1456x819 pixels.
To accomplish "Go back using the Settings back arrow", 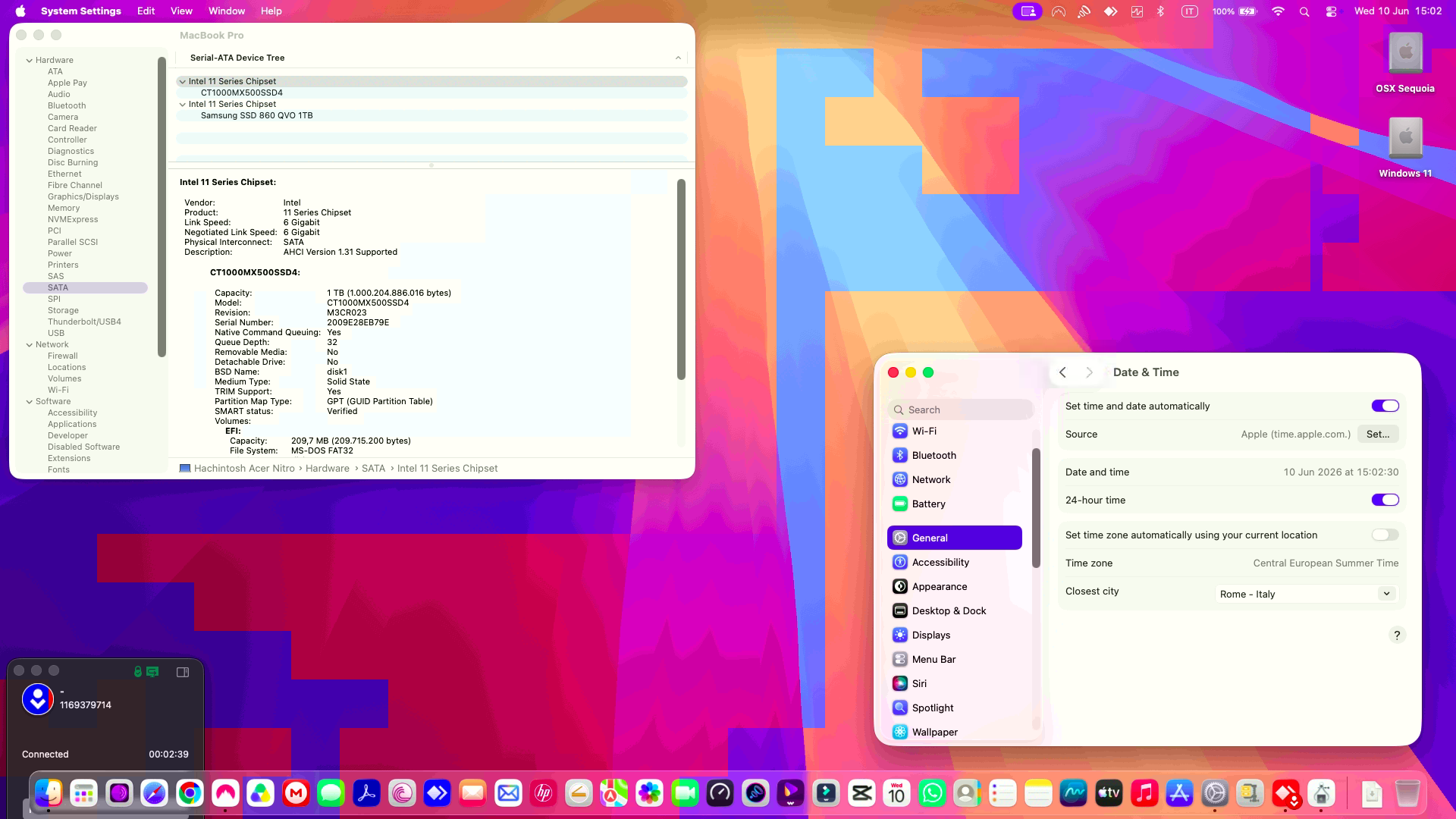I will [1062, 372].
